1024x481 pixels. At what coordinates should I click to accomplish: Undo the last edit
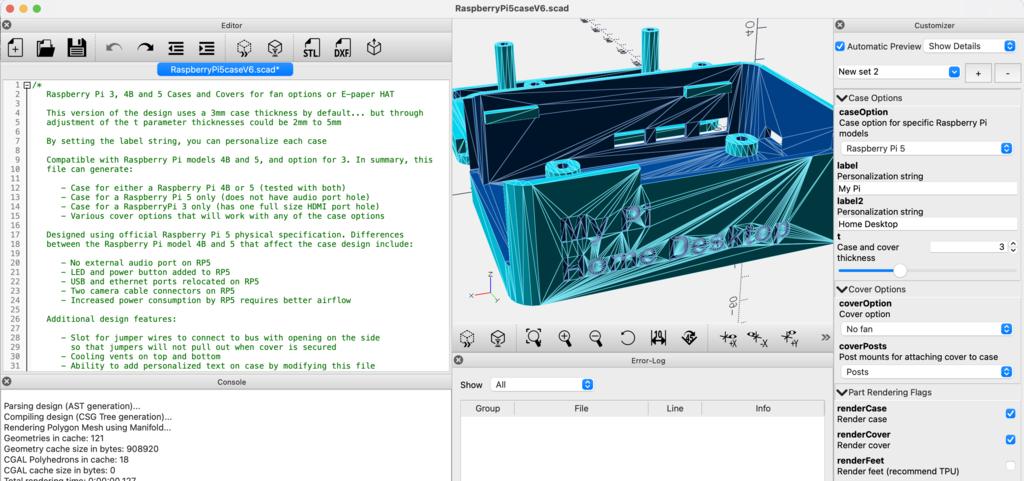tap(114, 48)
